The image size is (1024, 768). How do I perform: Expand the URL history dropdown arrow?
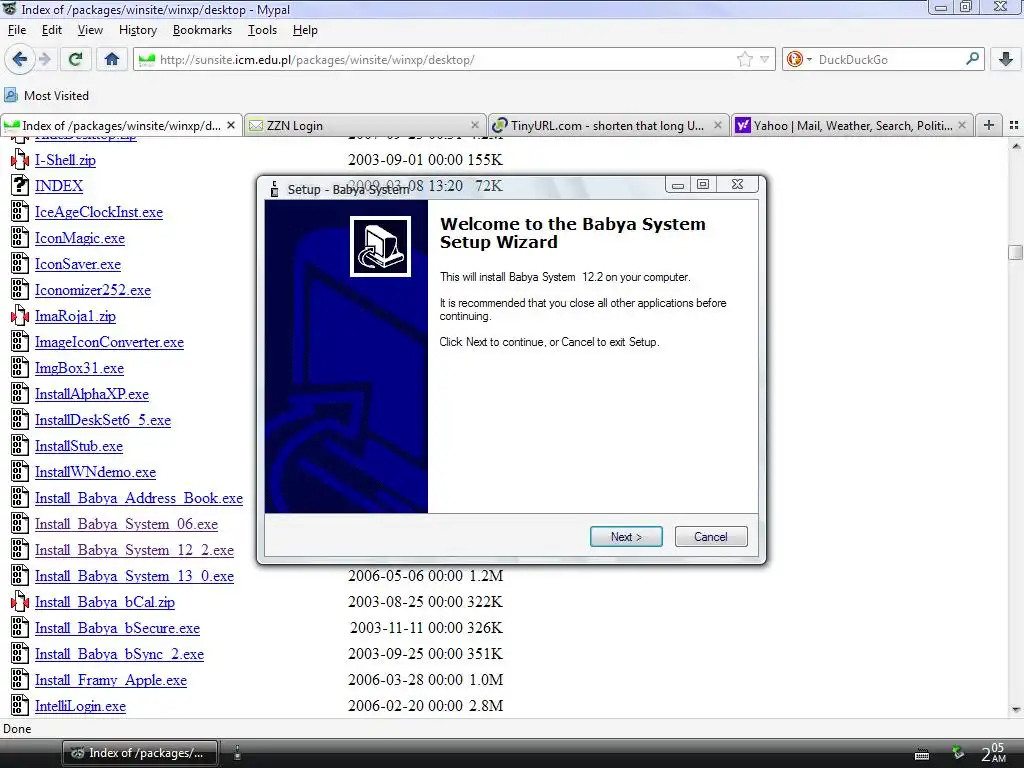764,59
